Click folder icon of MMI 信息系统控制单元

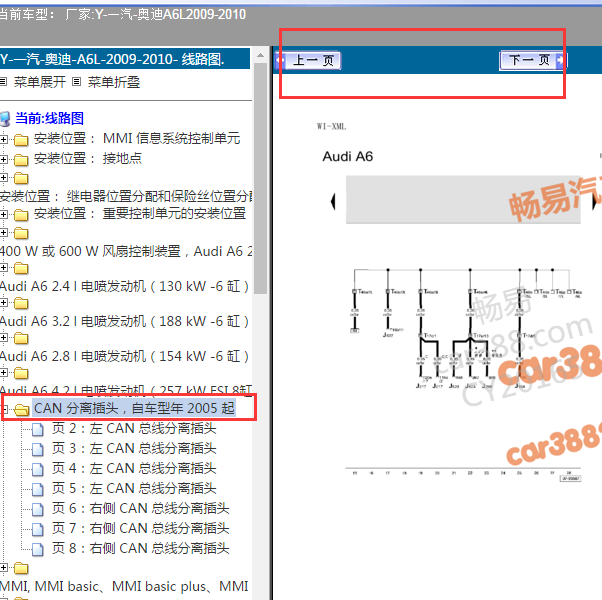tap(21, 140)
